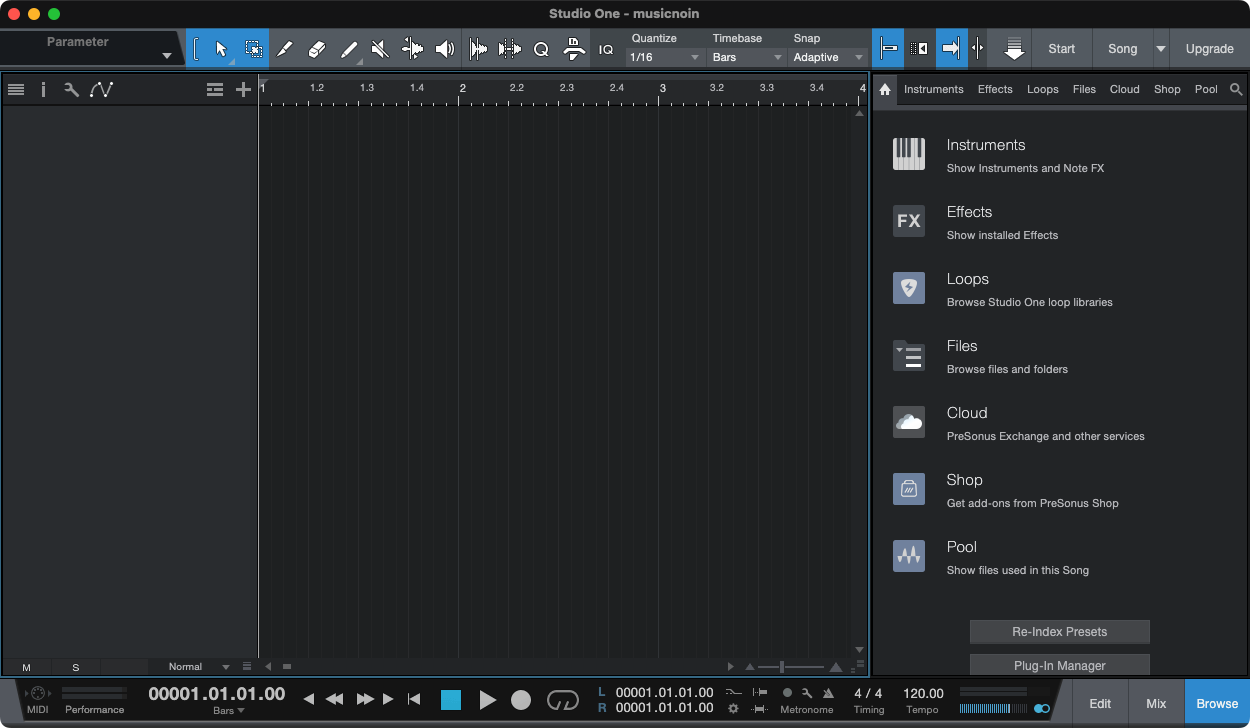The width and height of the screenshot is (1250, 728).
Task: Expand Parameter box dropdown arrow
Action: pos(167,56)
